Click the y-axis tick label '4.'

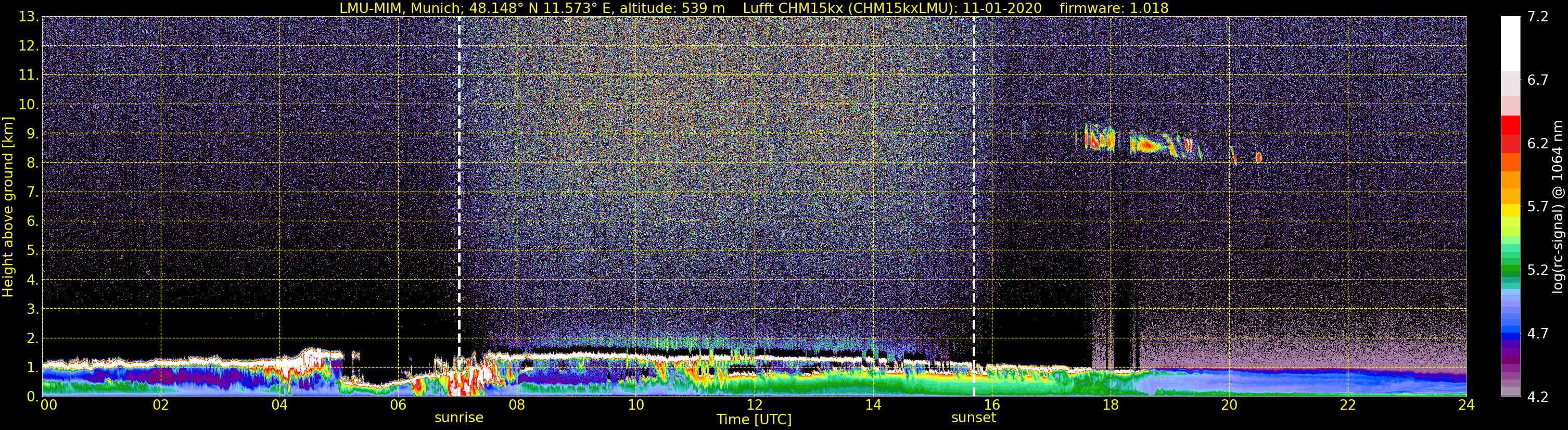[32, 280]
